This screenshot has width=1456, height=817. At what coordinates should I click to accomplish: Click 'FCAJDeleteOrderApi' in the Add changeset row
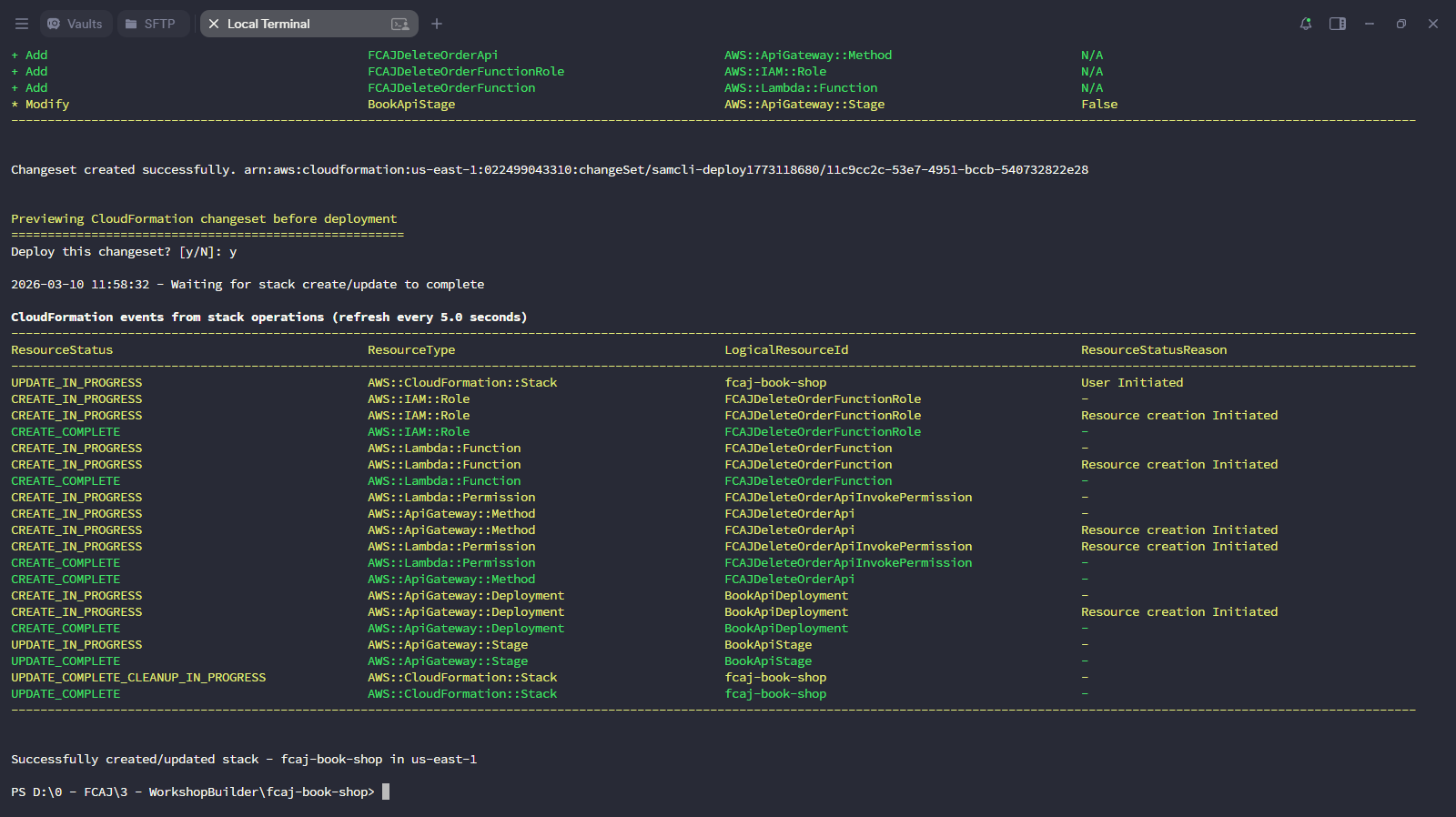[433, 55]
